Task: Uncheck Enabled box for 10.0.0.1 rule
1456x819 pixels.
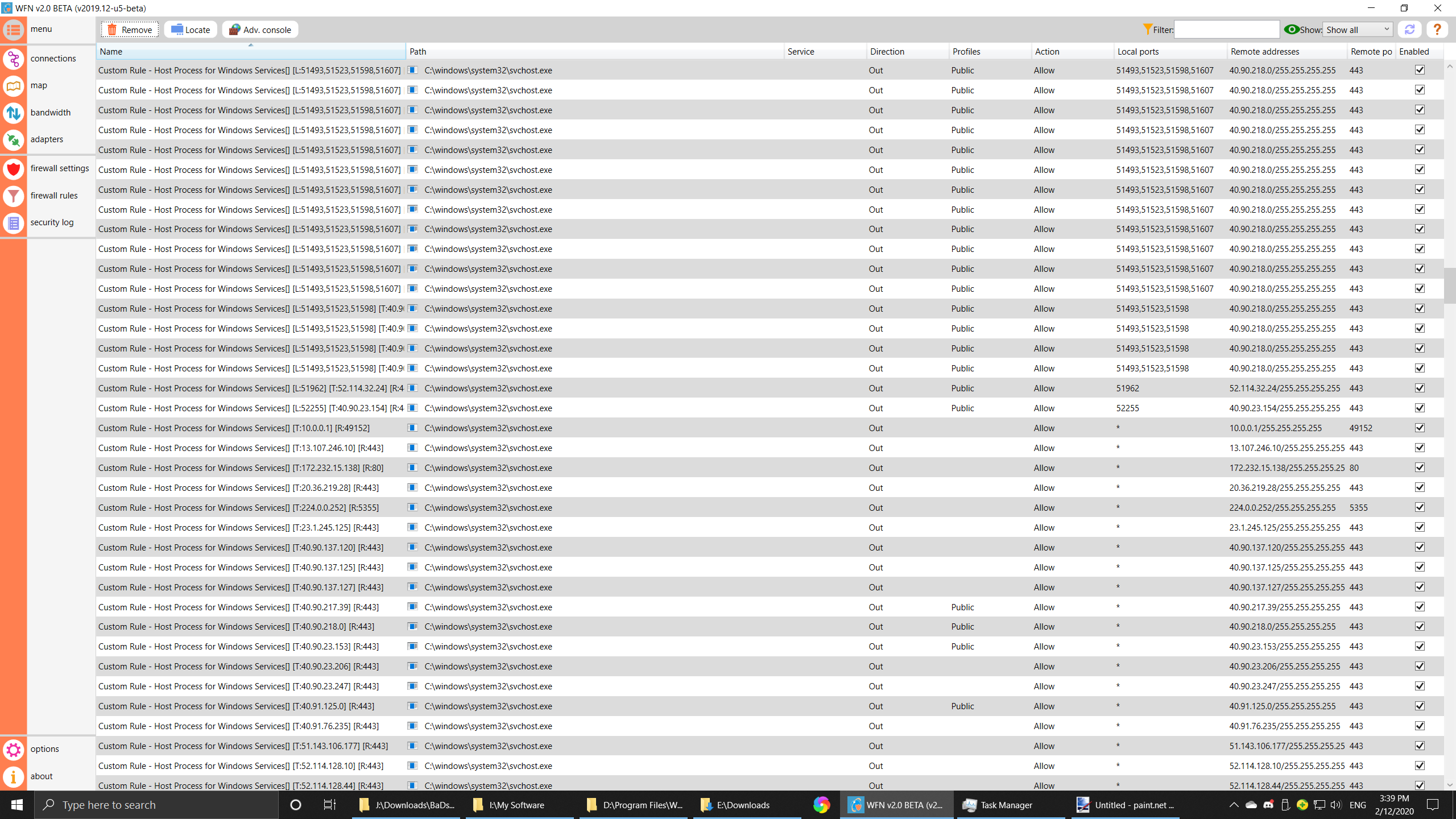Action: [x=1420, y=428]
